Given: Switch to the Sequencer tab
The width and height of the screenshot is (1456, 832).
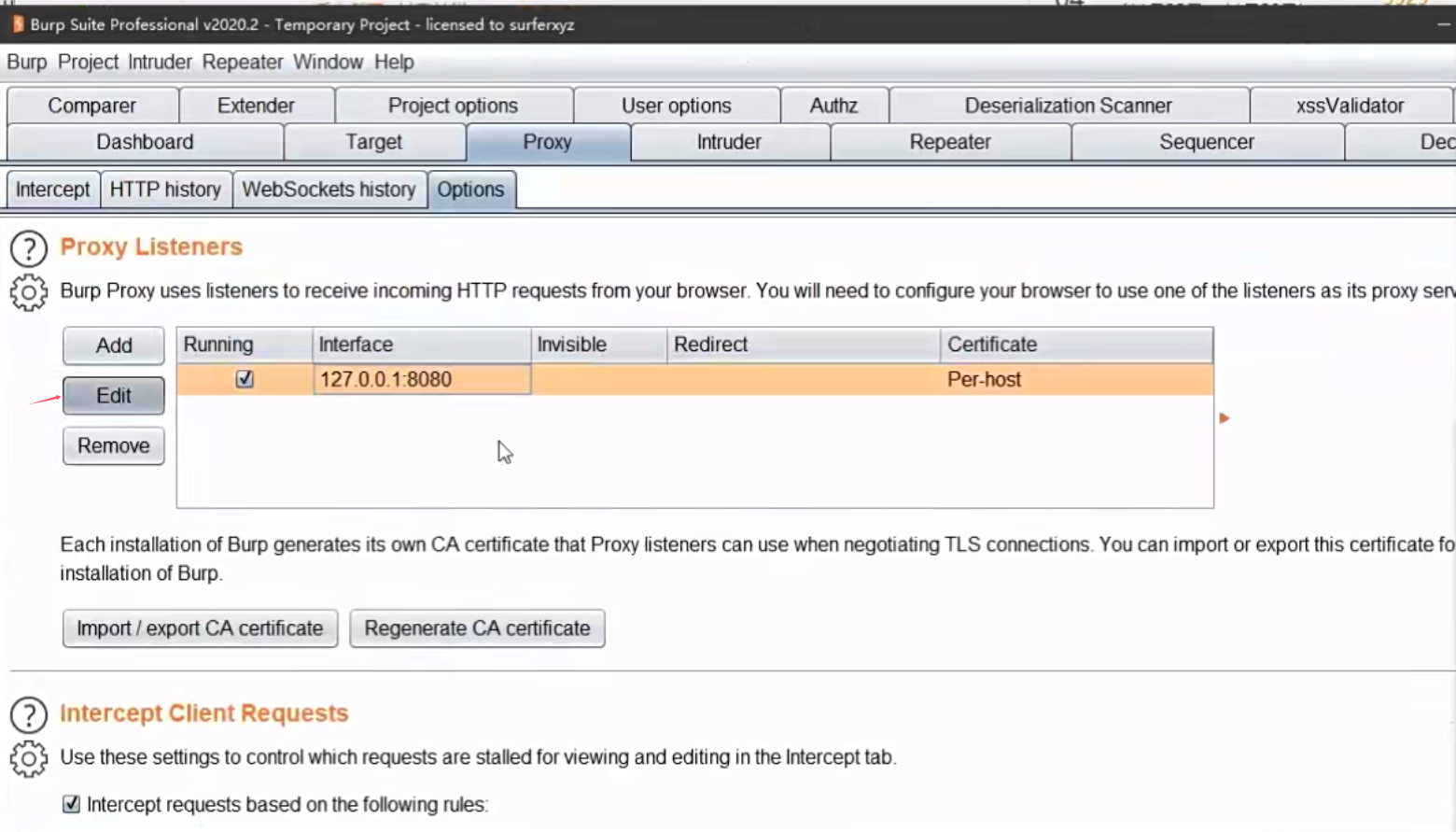Looking at the screenshot, I should pyautogui.click(x=1207, y=142).
